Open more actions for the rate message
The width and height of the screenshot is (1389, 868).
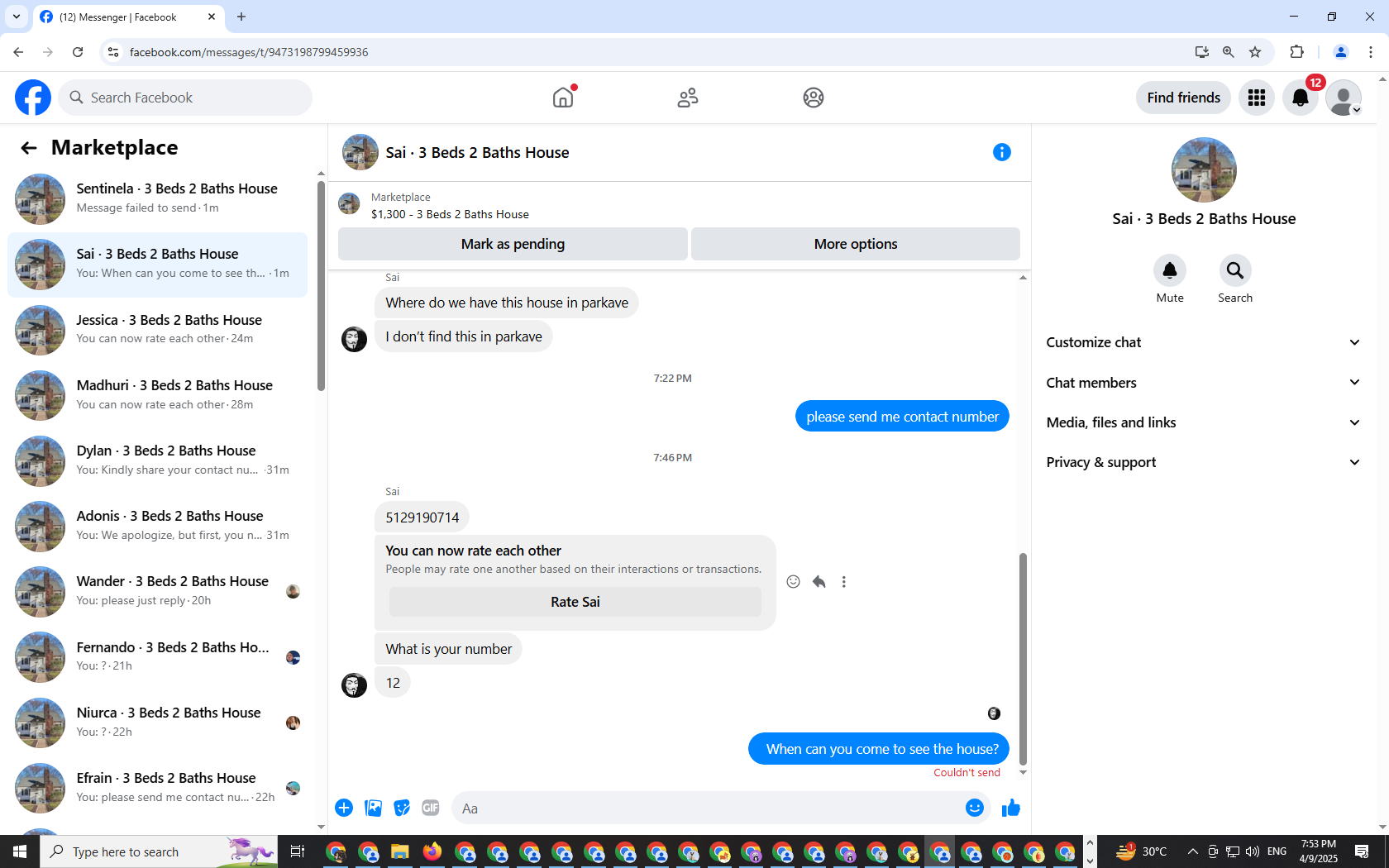843,582
